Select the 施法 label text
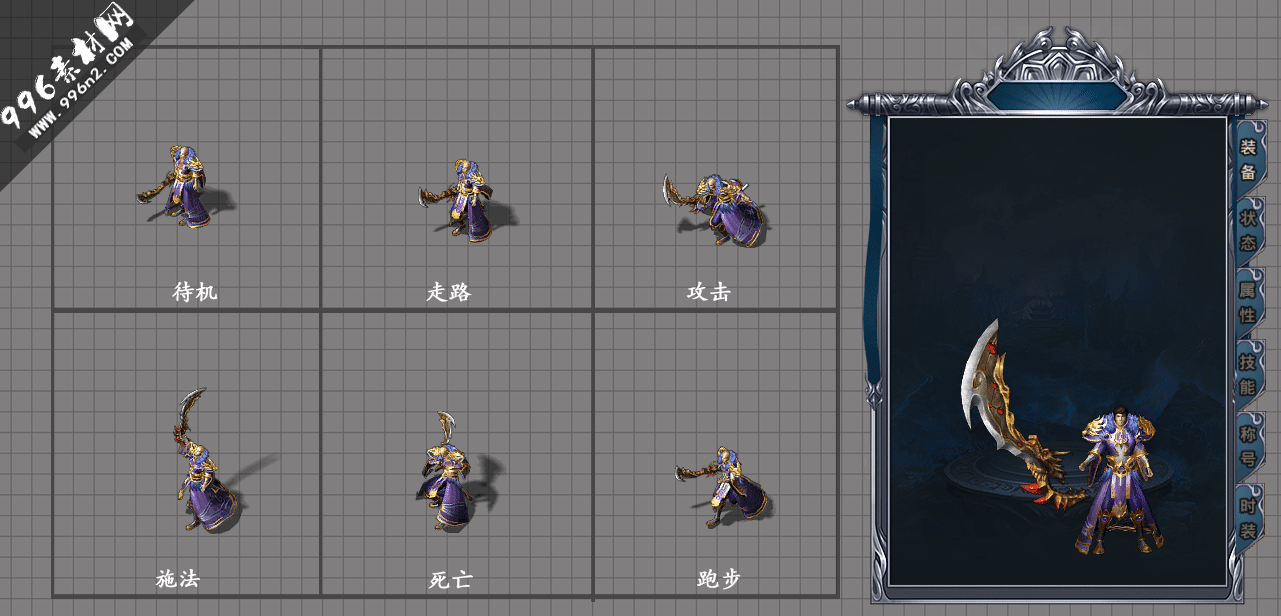The height and width of the screenshot is (616, 1281). coord(178,578)
